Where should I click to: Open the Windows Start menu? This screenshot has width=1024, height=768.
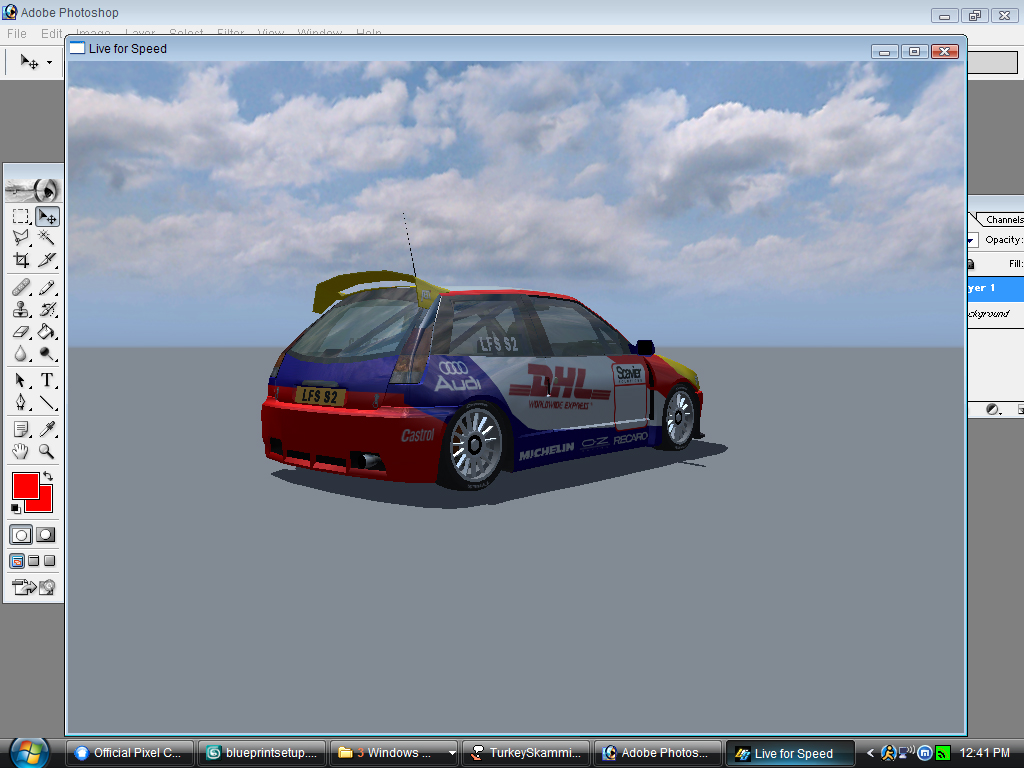29,752
